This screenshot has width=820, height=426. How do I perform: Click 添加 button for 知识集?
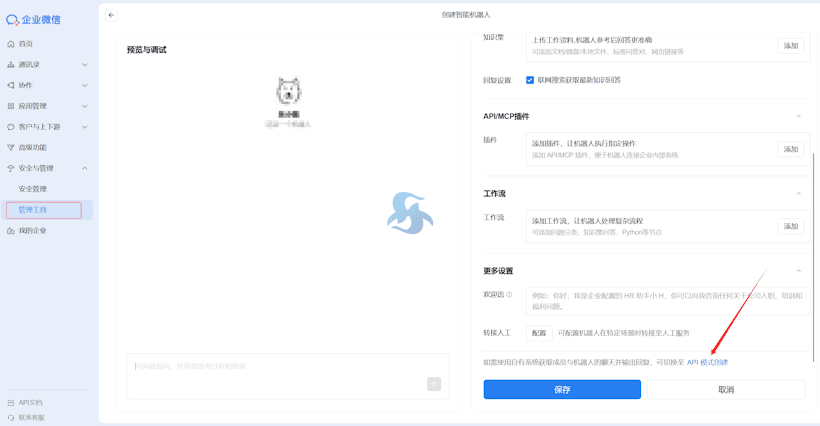pos(791,46)
